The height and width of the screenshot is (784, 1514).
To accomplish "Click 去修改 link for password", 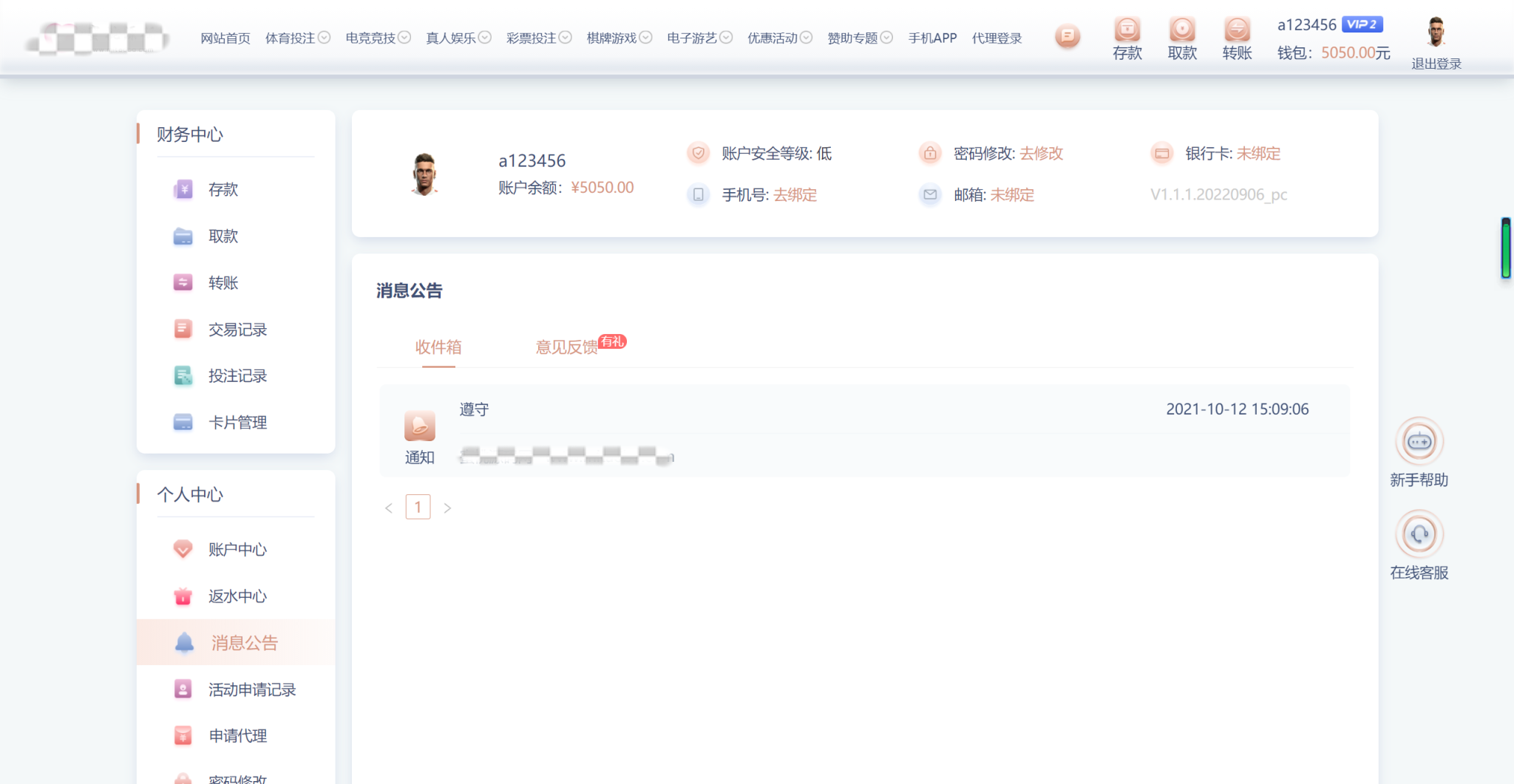I will 1041,154.
